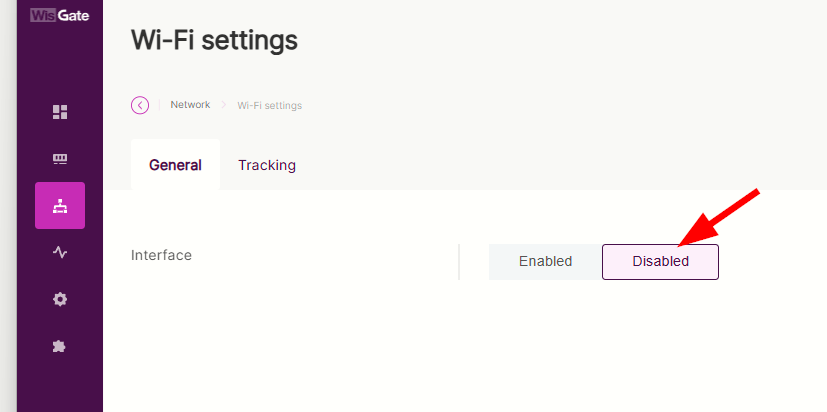Click the Wi-Fi settings breadcrumb
This screenshot has width=827, height=412.
click(x=269, y=105)
